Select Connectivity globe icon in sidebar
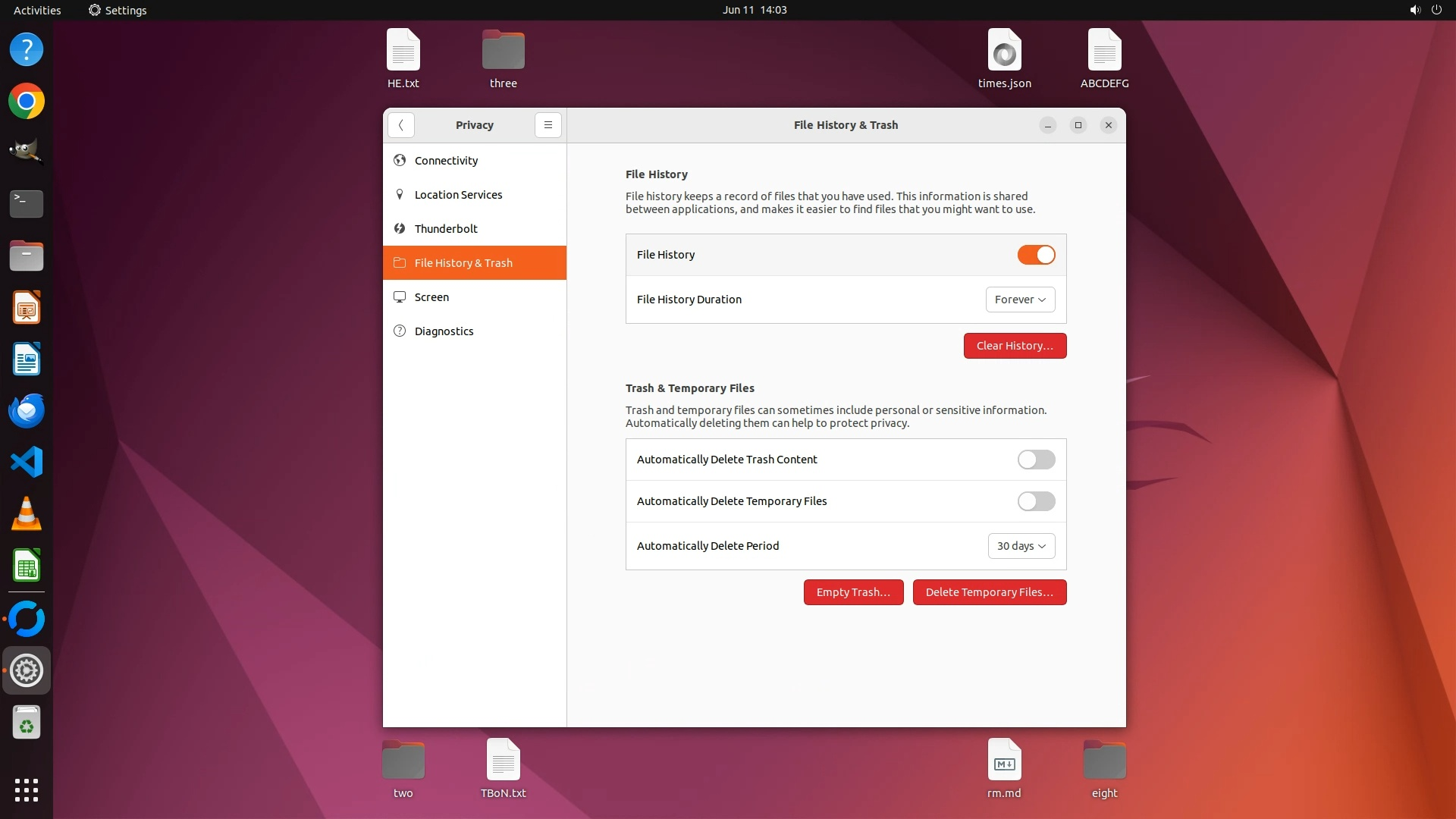The height and width of the screenshot is (819, 1456). [400, 160]
